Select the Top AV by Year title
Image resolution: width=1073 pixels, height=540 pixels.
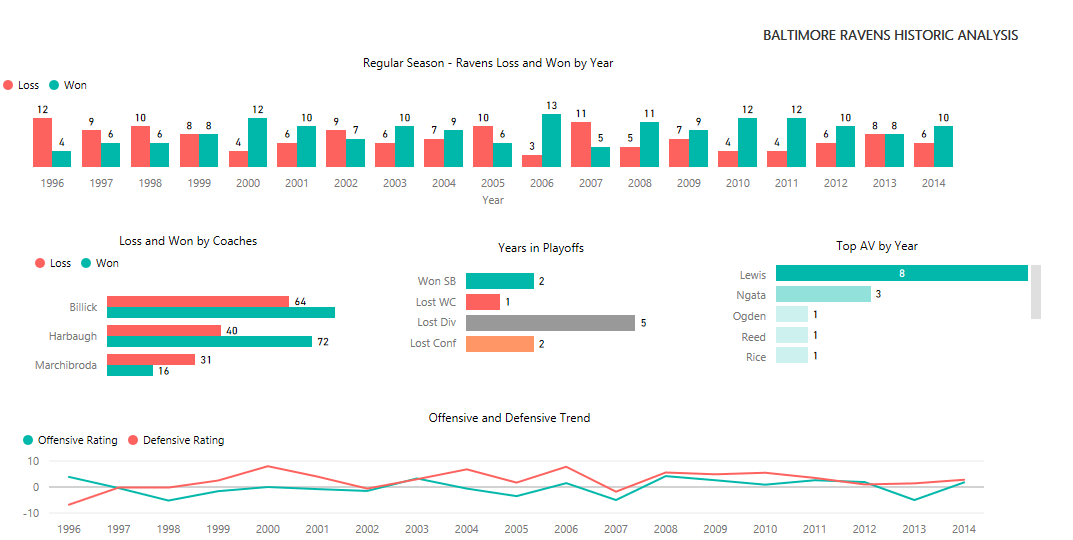tap(877, 246)
